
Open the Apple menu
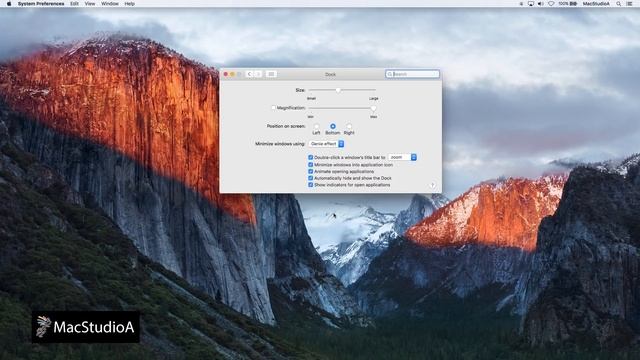coord(9,4)
